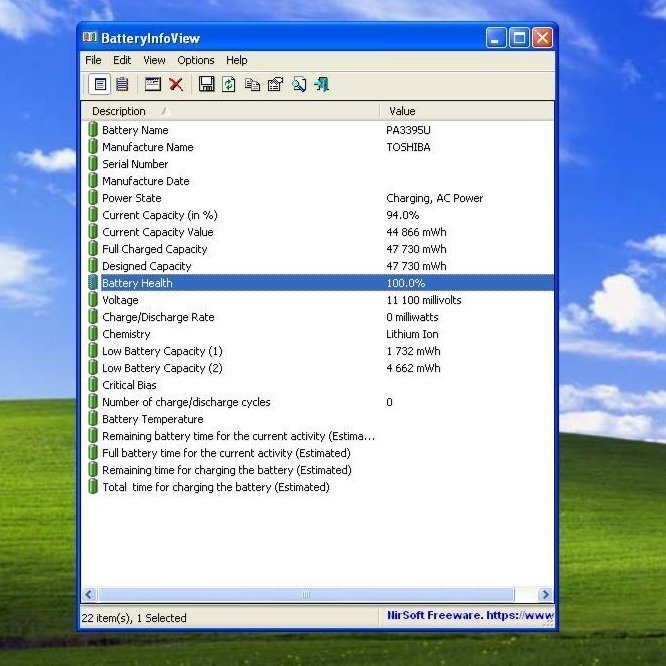Select 'Total time for charging the battery' row

point(317,487)
